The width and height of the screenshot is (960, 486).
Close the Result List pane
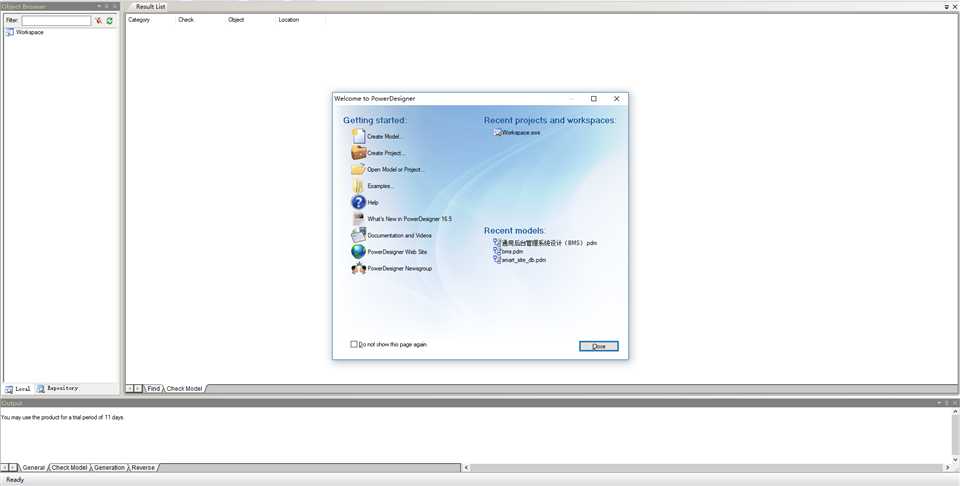(954, 7)
